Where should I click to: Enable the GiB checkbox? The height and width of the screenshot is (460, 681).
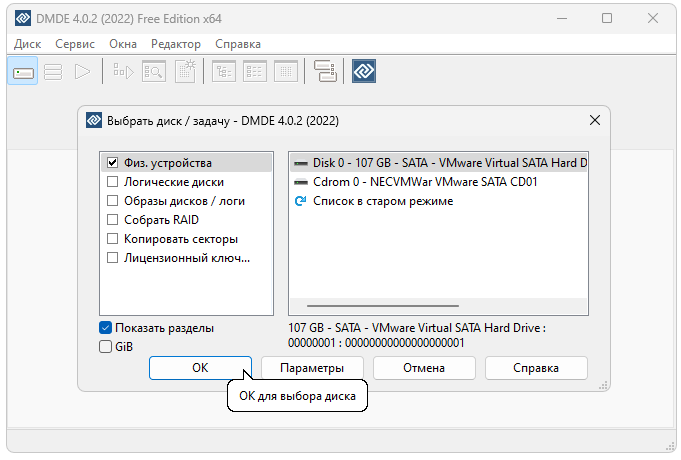[x=106, y=347]
